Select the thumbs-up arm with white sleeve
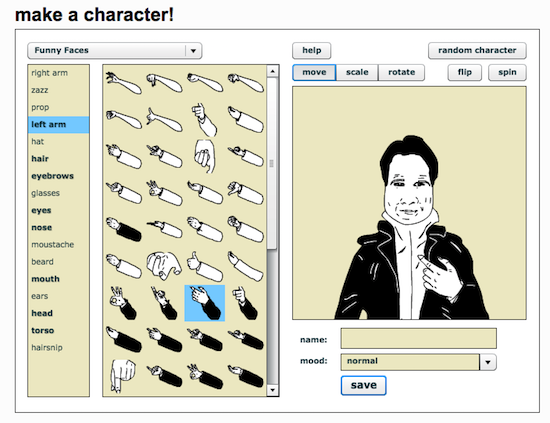The height and width of the screenshot is (423, 550). pos(204,266)
